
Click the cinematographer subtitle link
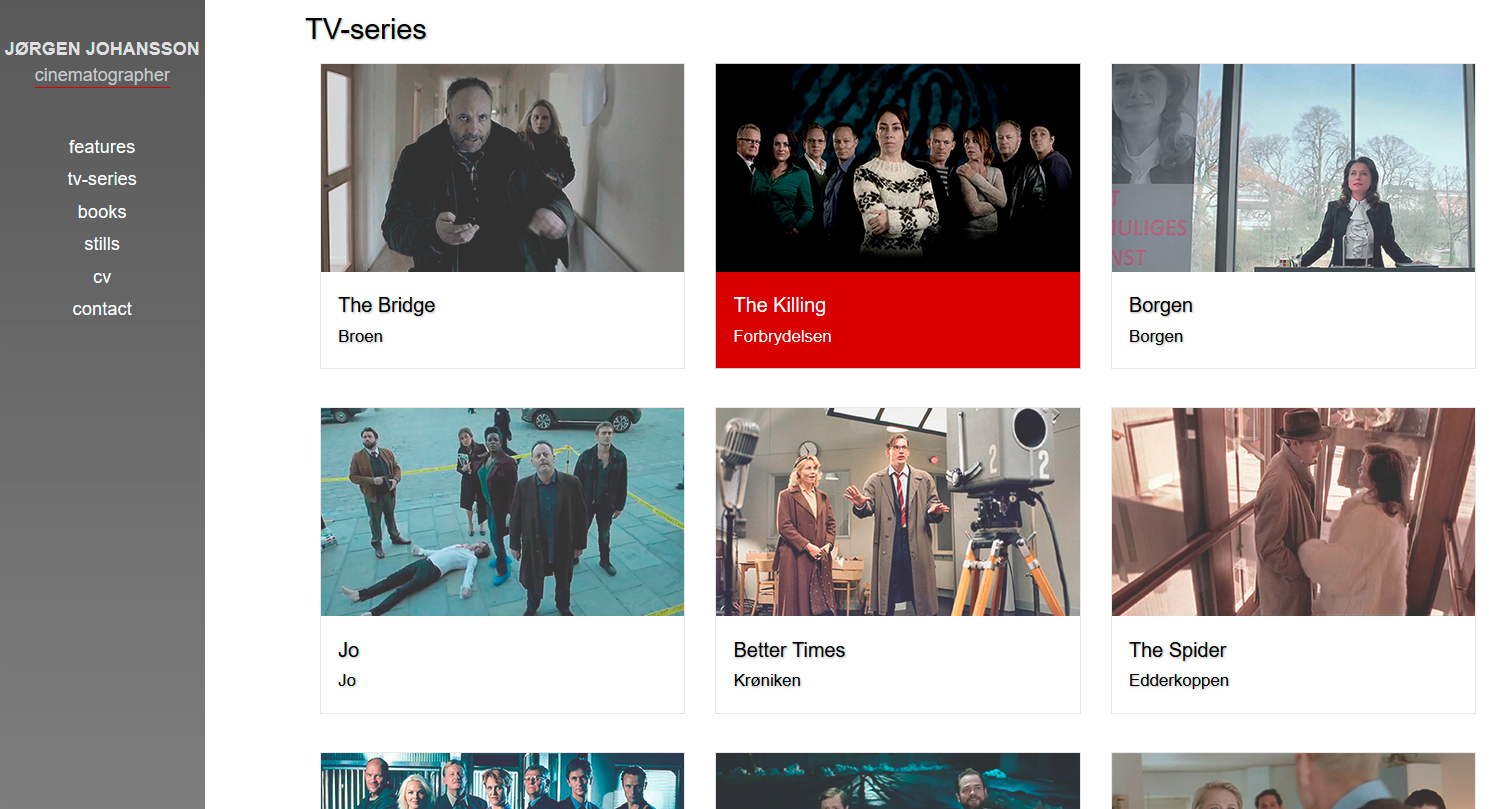(x=102, y=75)
